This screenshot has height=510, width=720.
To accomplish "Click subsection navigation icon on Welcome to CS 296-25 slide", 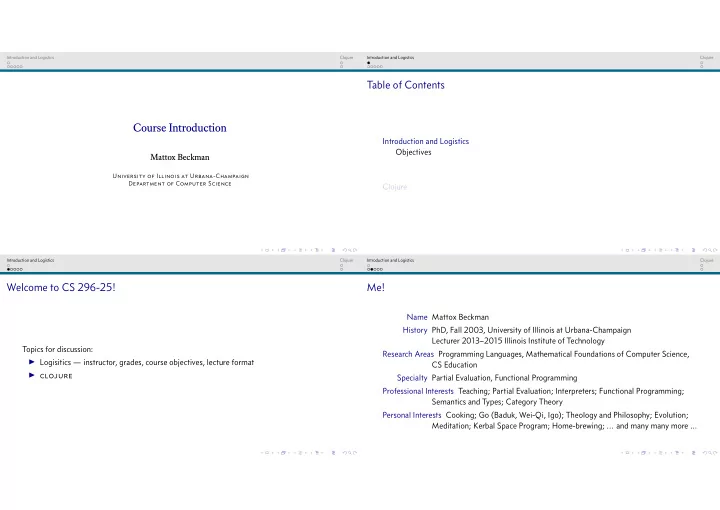I will point(300,453).
